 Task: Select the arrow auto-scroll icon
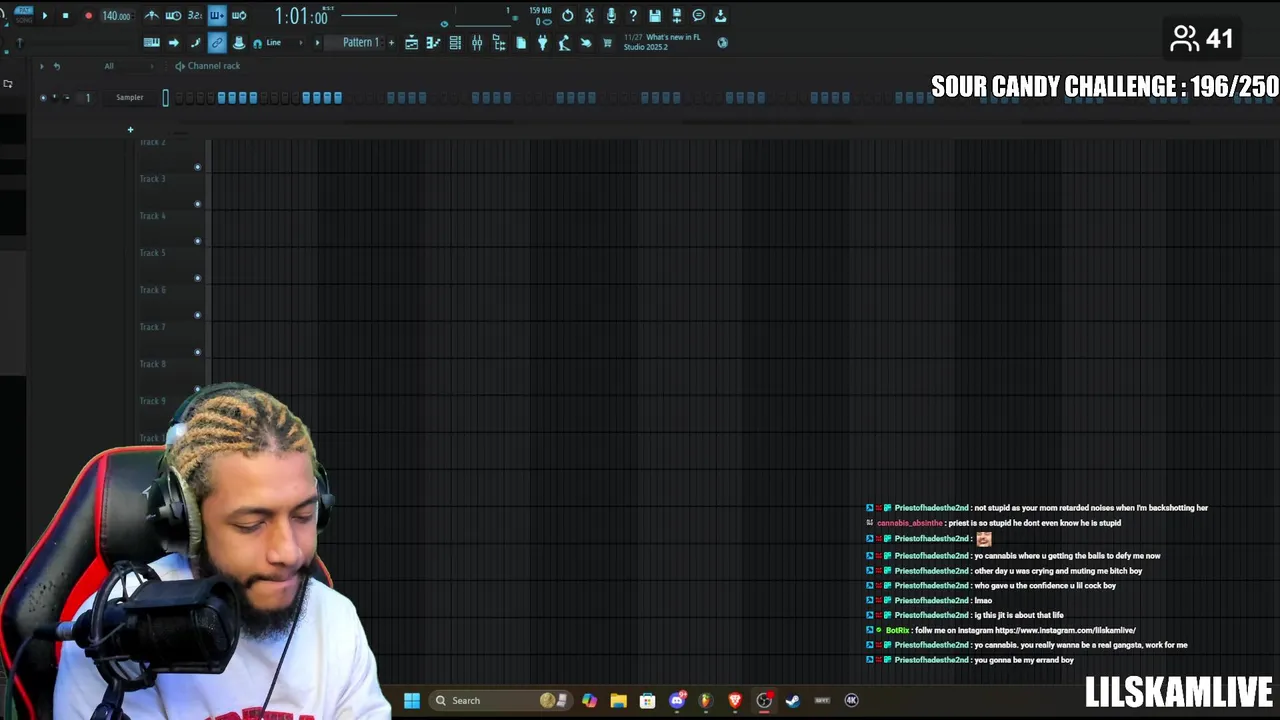coord(173,43)
